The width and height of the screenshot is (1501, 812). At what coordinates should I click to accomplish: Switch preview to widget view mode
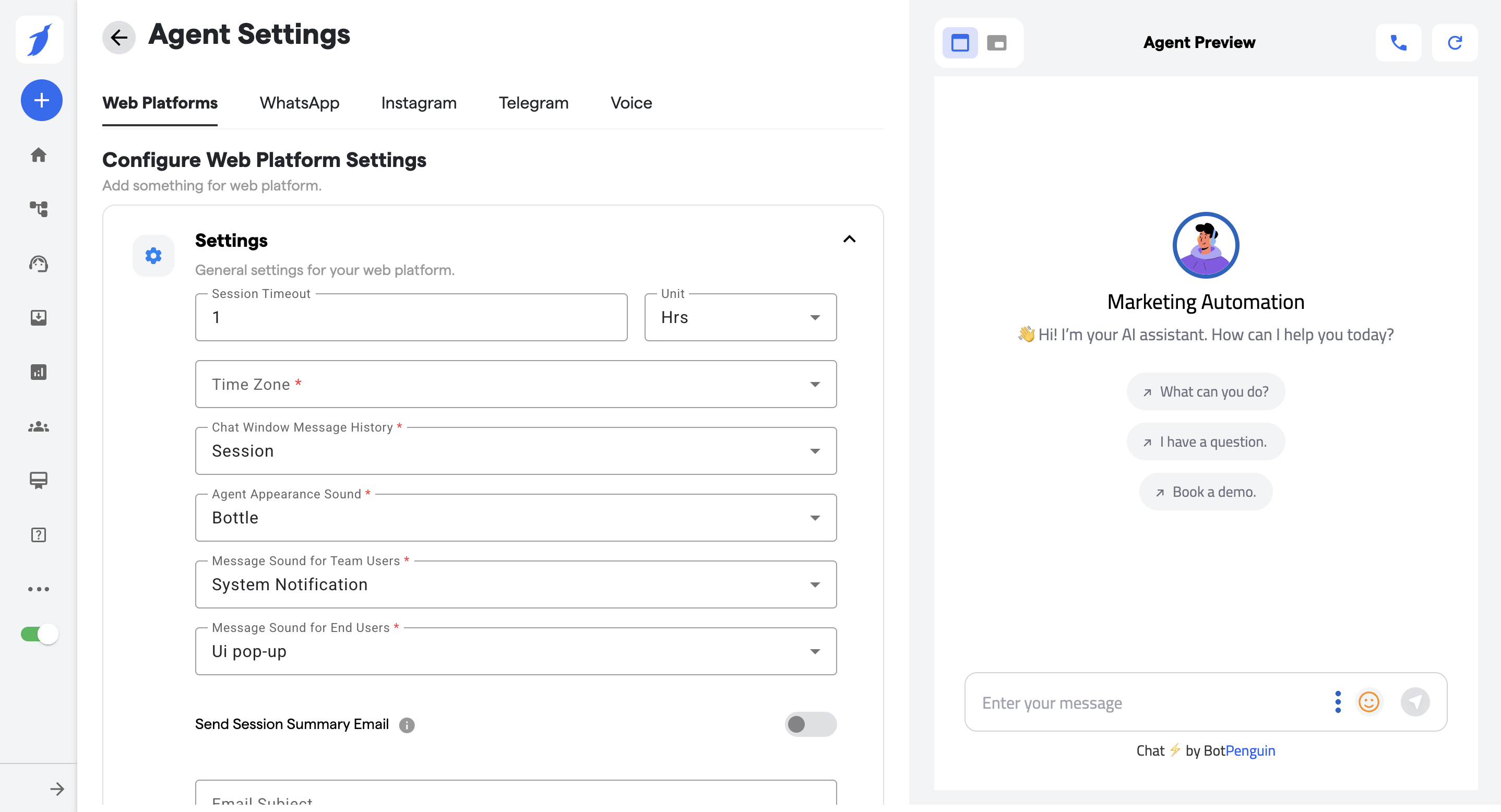[x=996, y=43]
